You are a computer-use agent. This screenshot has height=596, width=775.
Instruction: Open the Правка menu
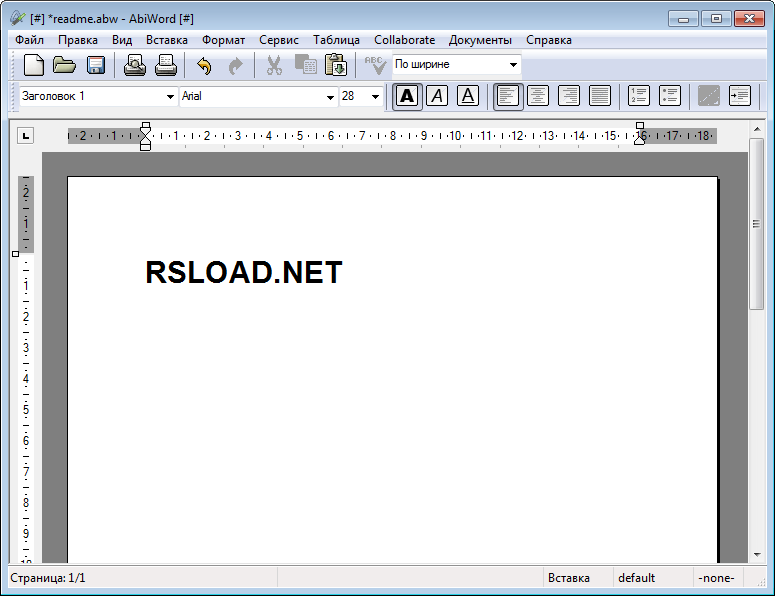click(78, 40)
